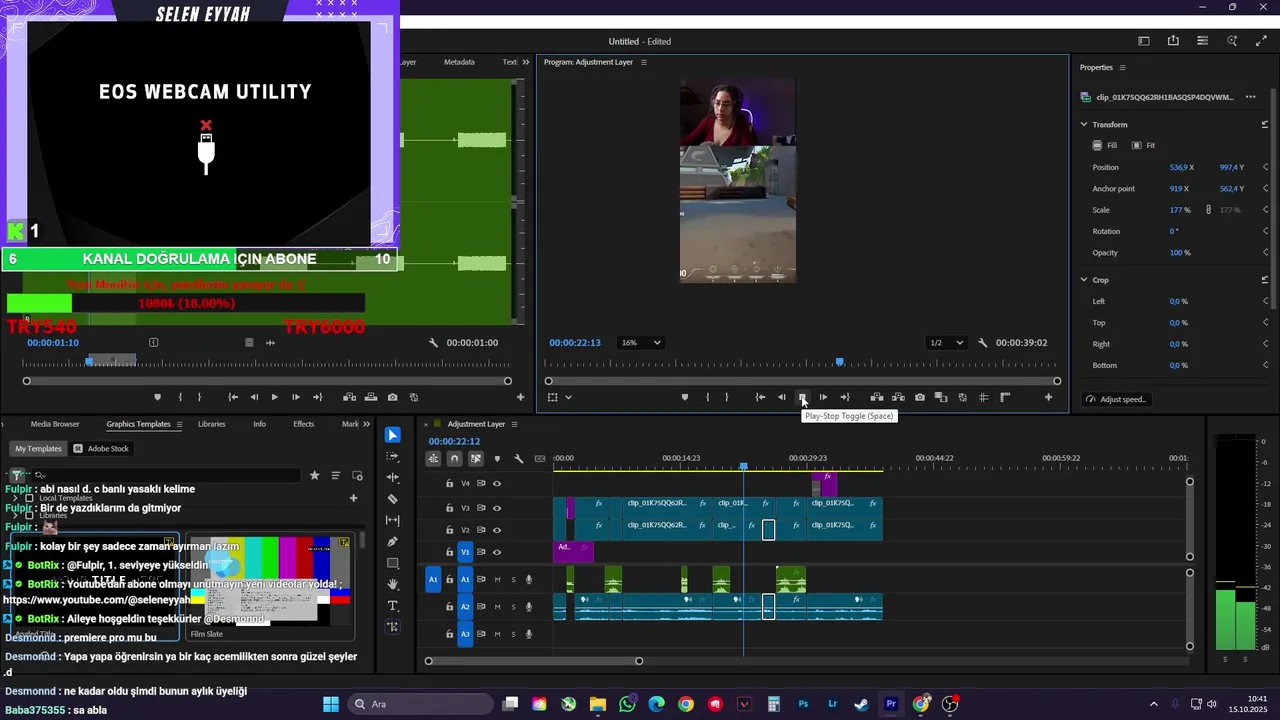Toggle linked selection in timeline
Screen dimensions: 1280x720
pyautogui.click(x=475, y=459)
